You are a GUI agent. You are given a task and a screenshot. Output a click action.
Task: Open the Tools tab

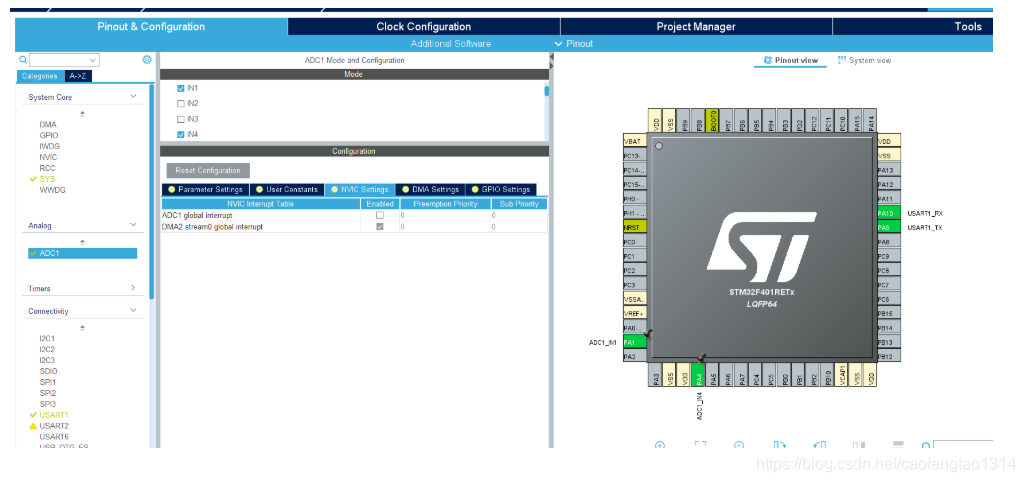pos(967,27)
